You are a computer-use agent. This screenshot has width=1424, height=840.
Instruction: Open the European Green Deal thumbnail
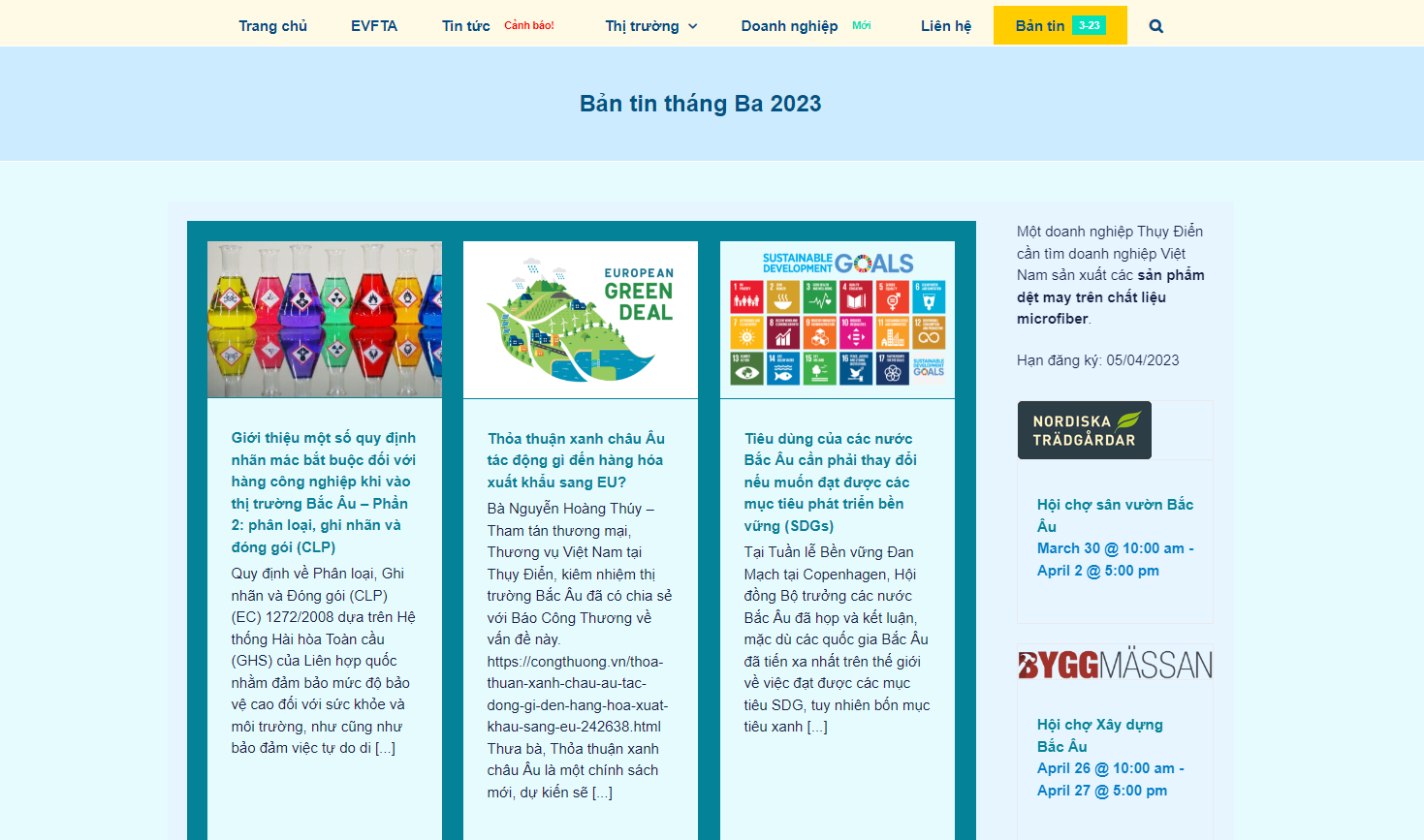[580, 319]
